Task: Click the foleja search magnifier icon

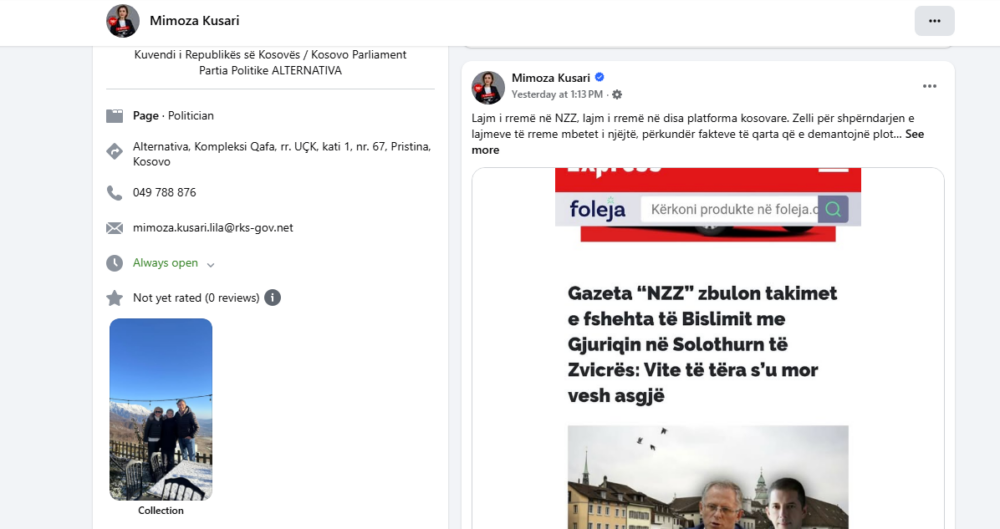Action: [833, 209]
